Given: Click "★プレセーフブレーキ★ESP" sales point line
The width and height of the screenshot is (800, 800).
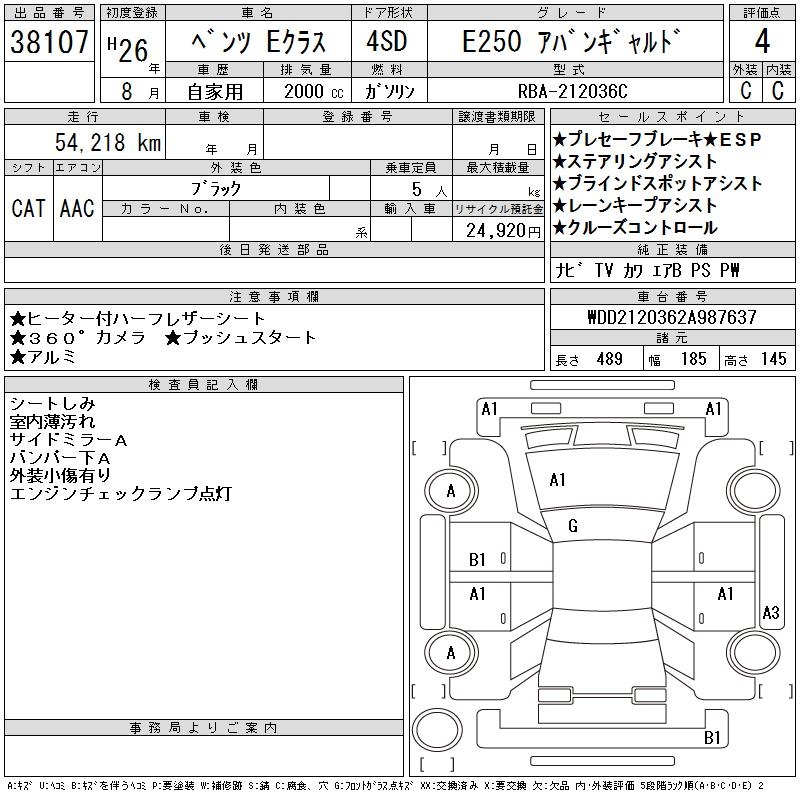Looking at the screenshot, I should click(x=657, y=139).
